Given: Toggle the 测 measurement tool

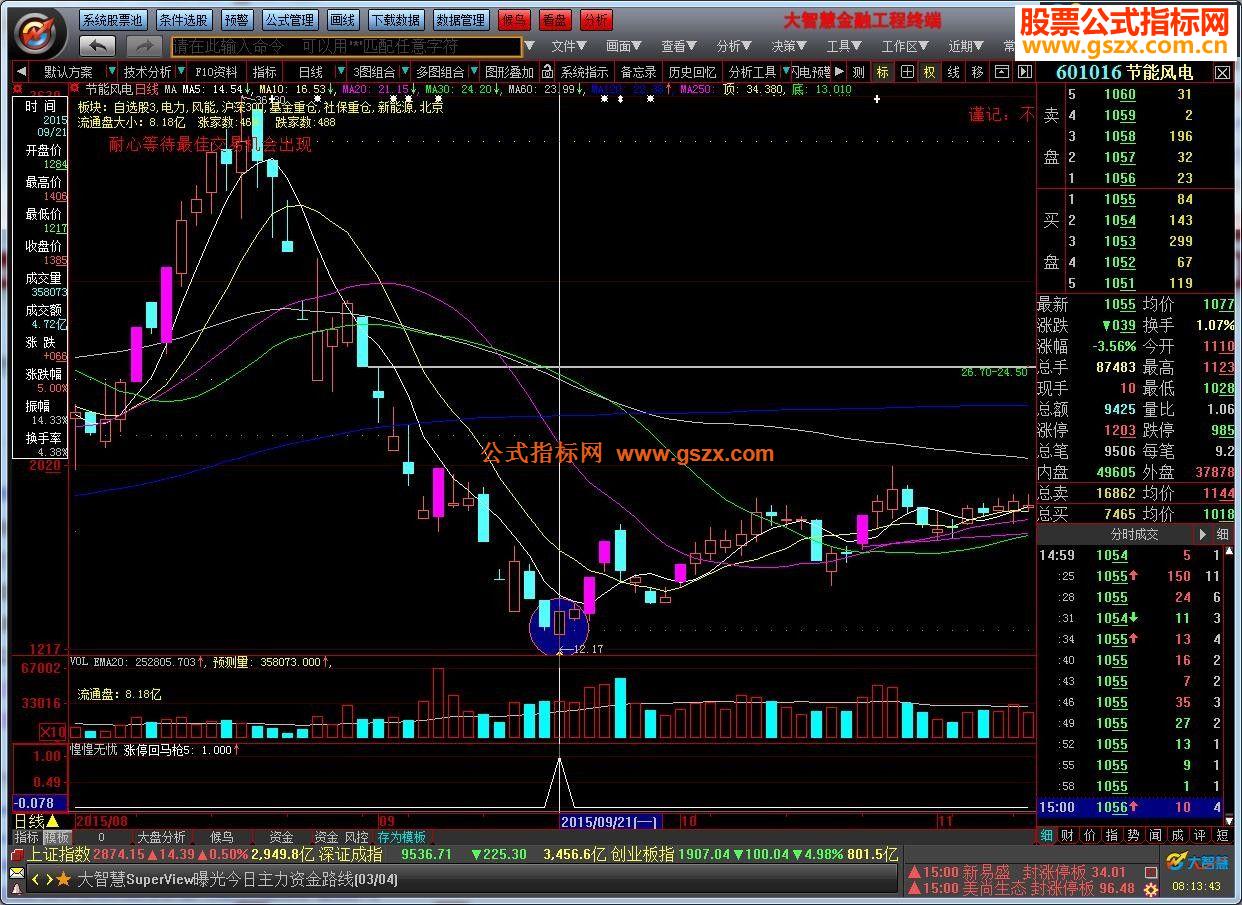Looking at the screenshot, I should point(858,72).
